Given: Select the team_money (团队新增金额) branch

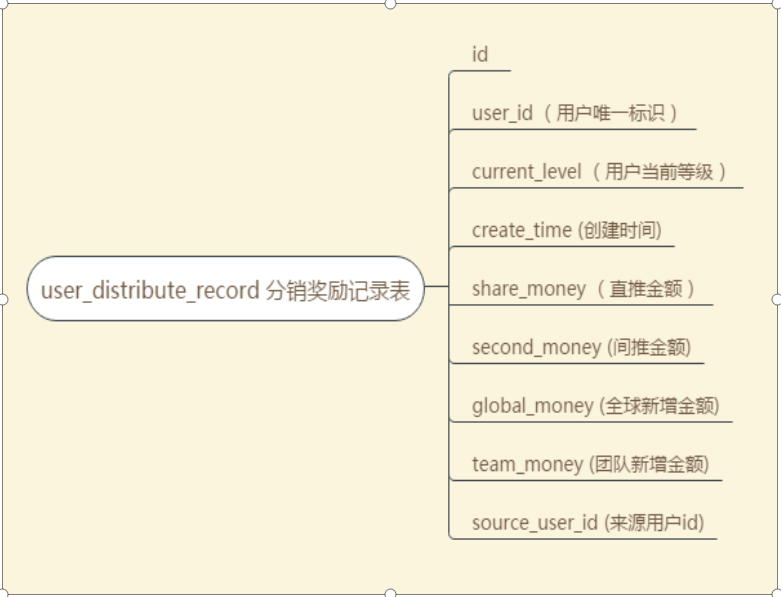Looking at the screenshot, I should click(590, 465).
